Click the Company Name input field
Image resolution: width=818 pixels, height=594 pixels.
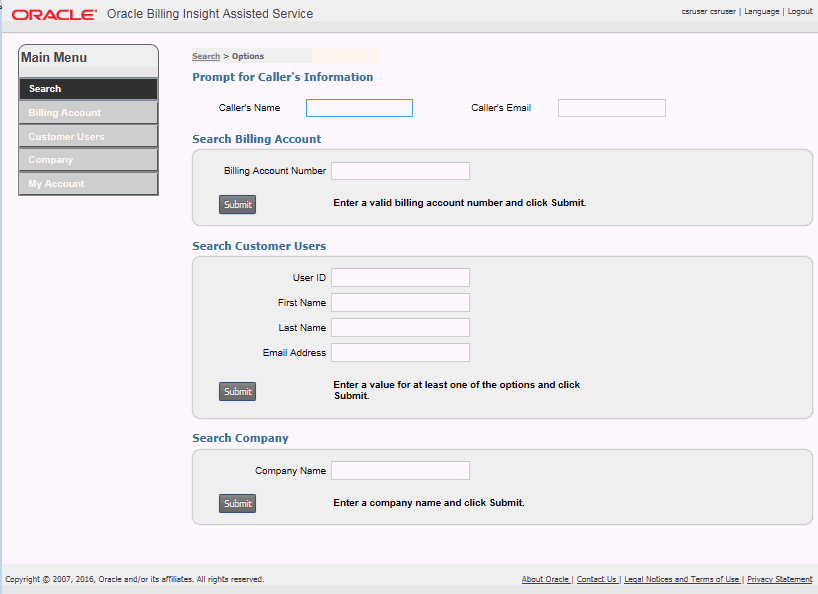401,470
